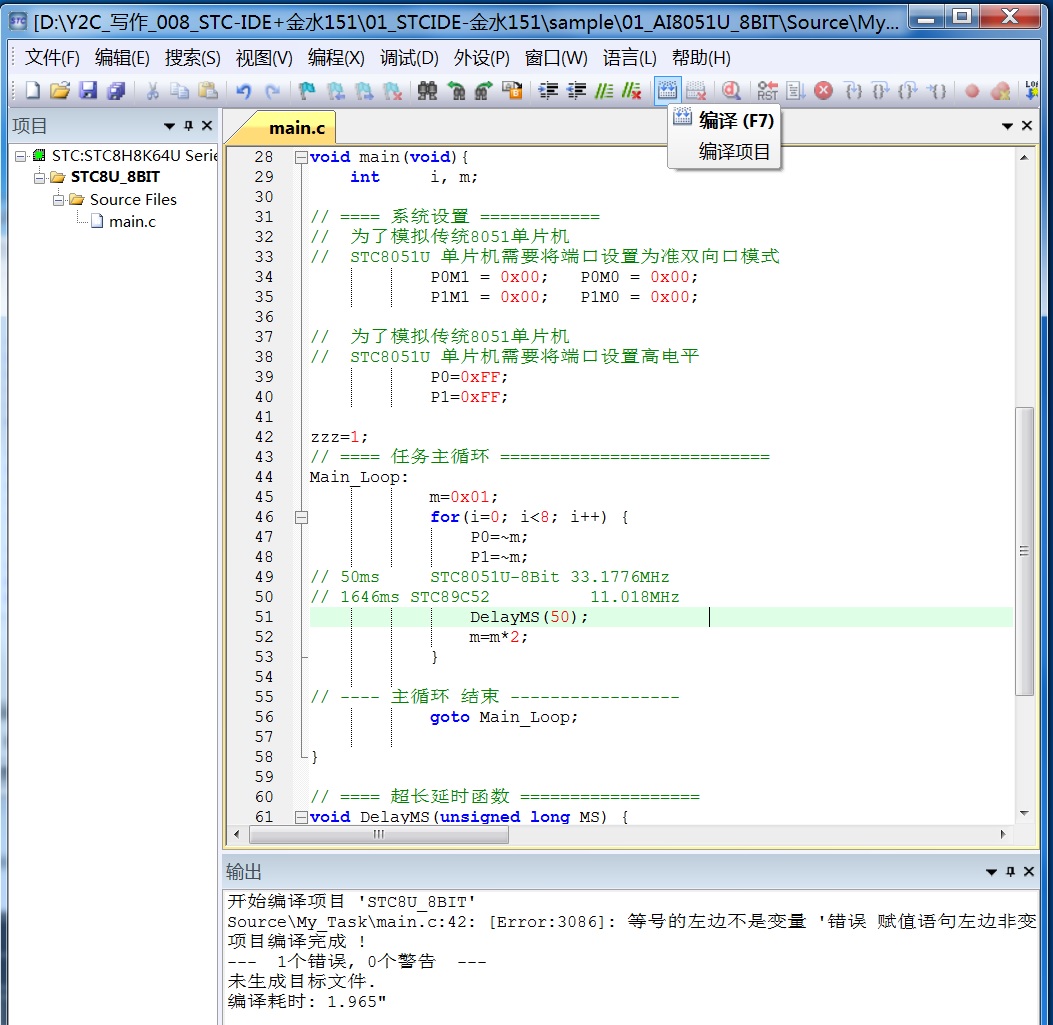This screenshot has width=1053, height=1025.
Task: Click the red stop circle icon
Action: tap(823, 90)
